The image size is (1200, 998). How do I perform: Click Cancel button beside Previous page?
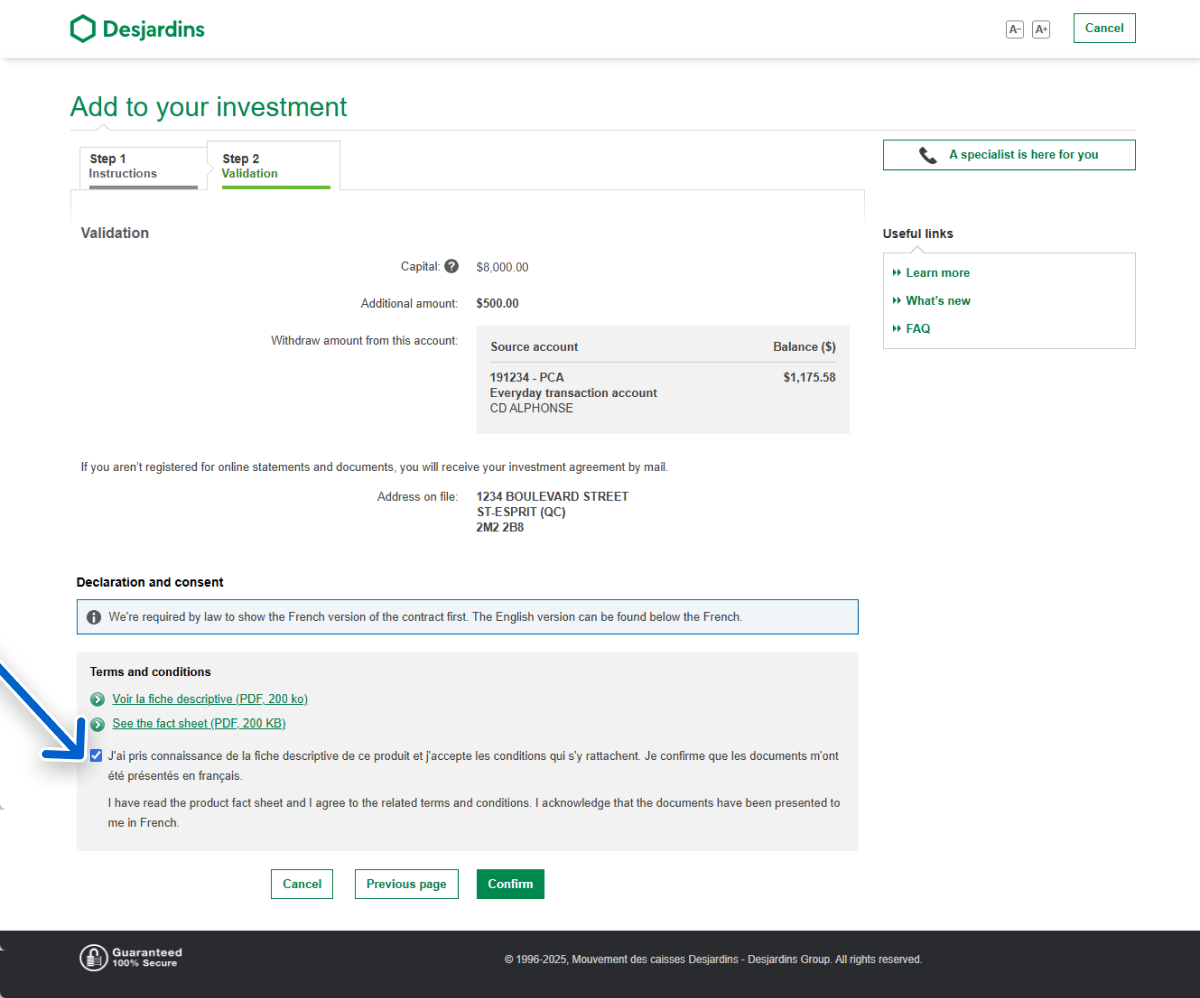coord(302,884)
